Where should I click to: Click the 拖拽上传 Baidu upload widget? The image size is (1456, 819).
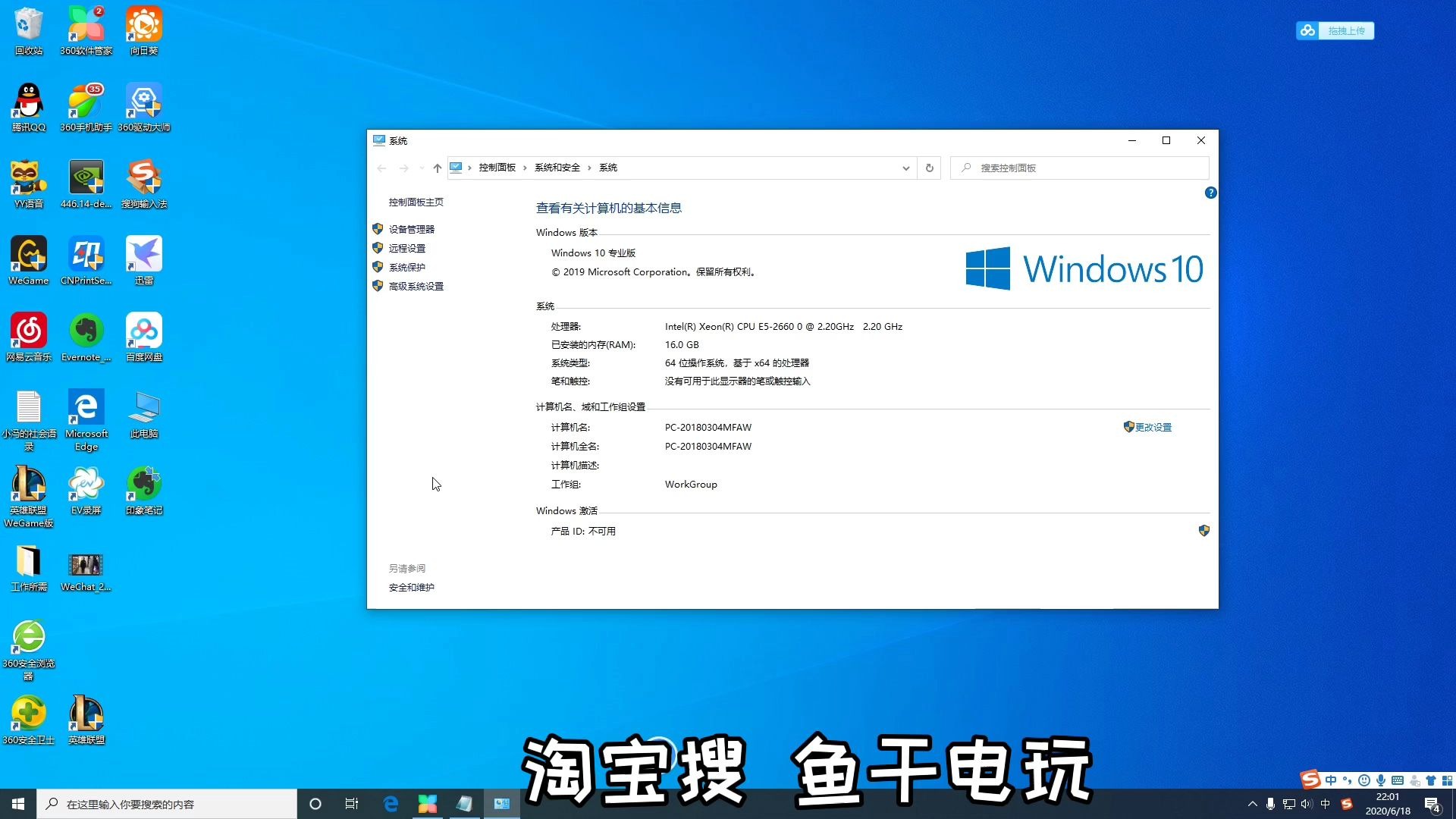(1335, 30)
